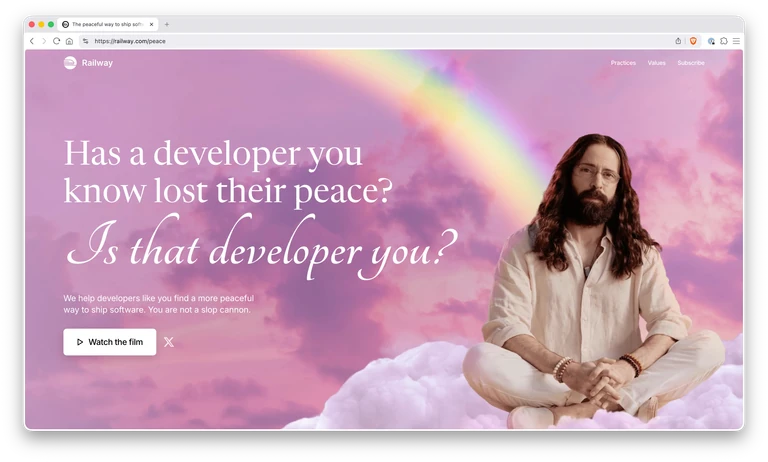The image size is (768, 462).
Task: Click the browser back arrow
Action: [x=32, y=41]
